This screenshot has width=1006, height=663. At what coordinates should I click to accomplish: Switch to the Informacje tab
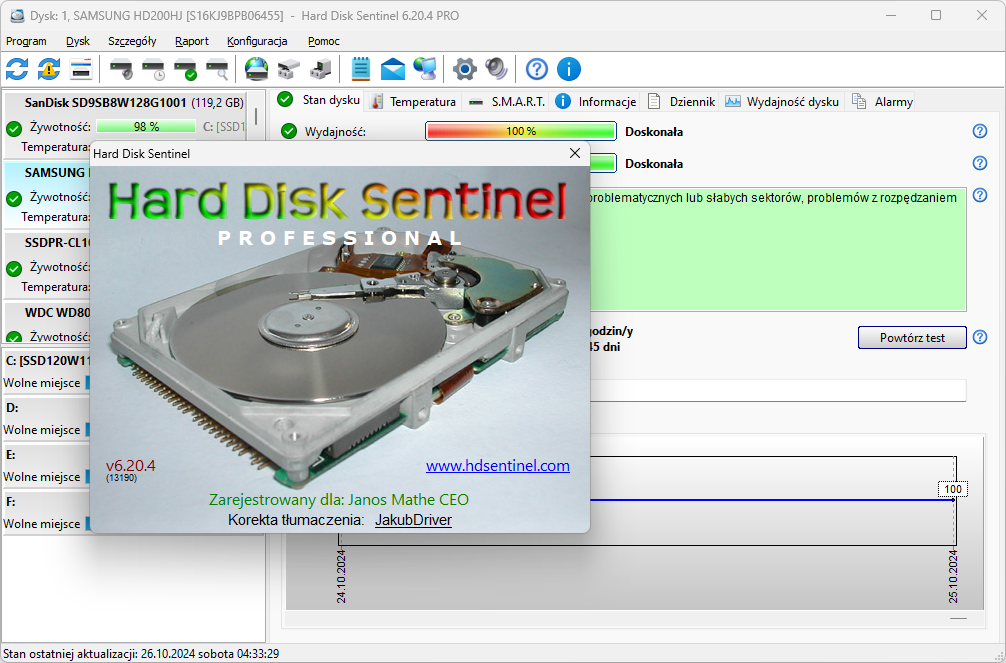596,101
